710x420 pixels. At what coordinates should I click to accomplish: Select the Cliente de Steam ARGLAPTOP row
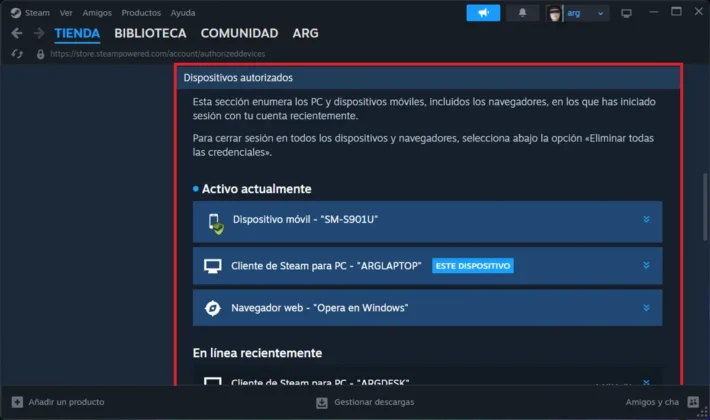(427, 266)
